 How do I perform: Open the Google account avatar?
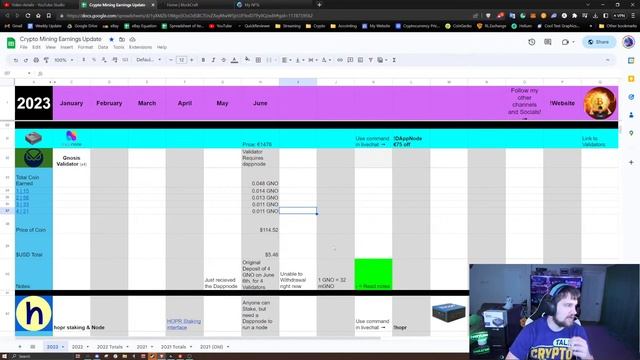pos(628,42)
